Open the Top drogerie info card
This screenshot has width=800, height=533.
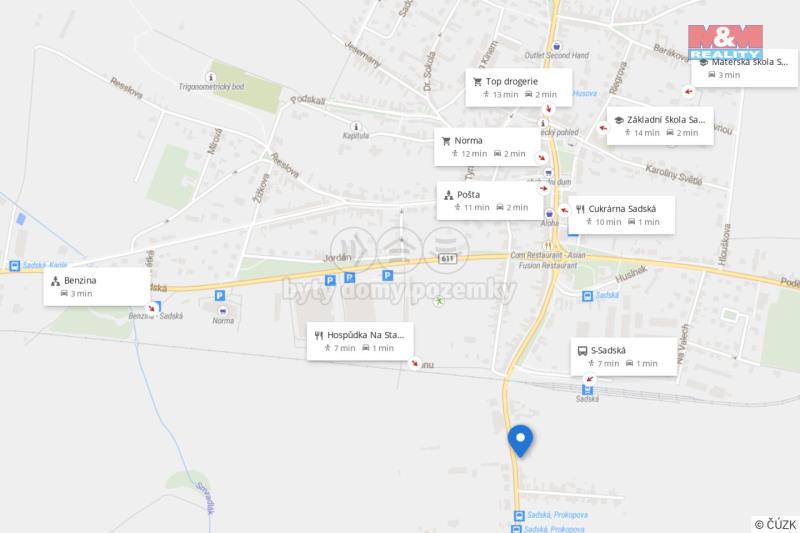point(518,88)
